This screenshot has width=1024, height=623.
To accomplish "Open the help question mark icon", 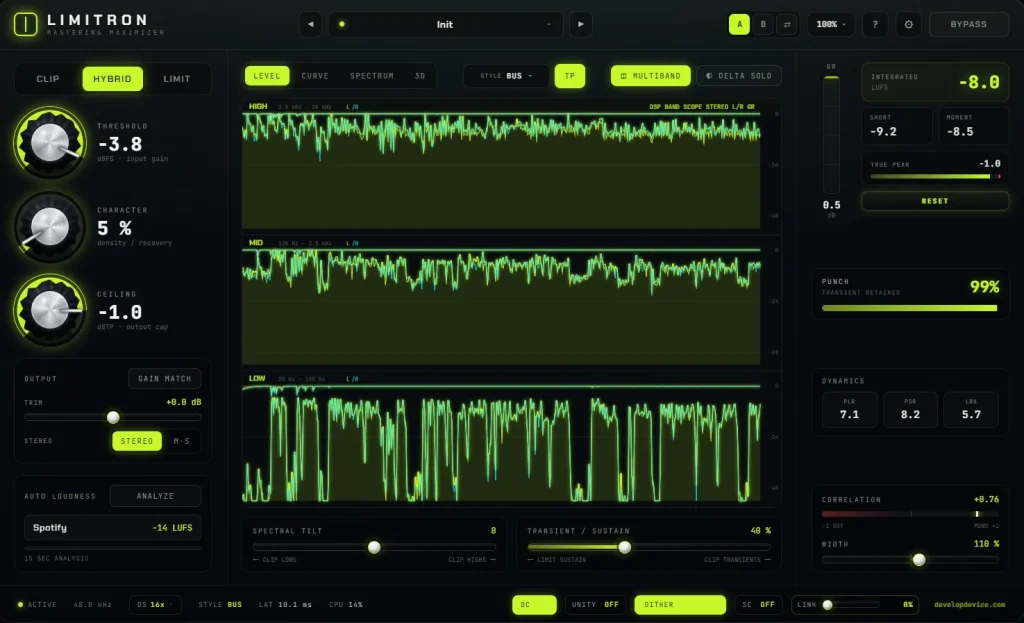I will click(875, 24).
